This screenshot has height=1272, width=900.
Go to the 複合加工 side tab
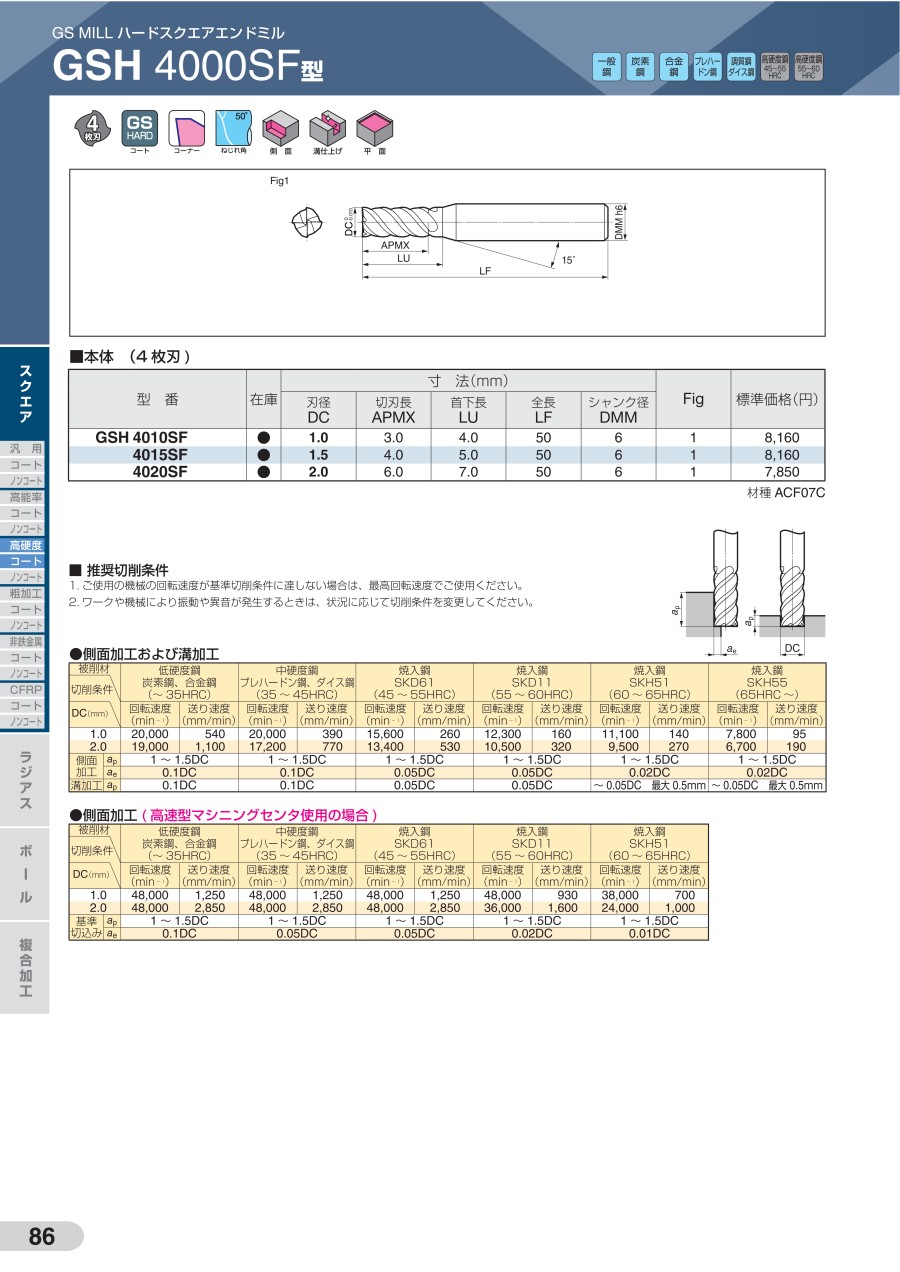pyautogui.click(x=24, y=968)
